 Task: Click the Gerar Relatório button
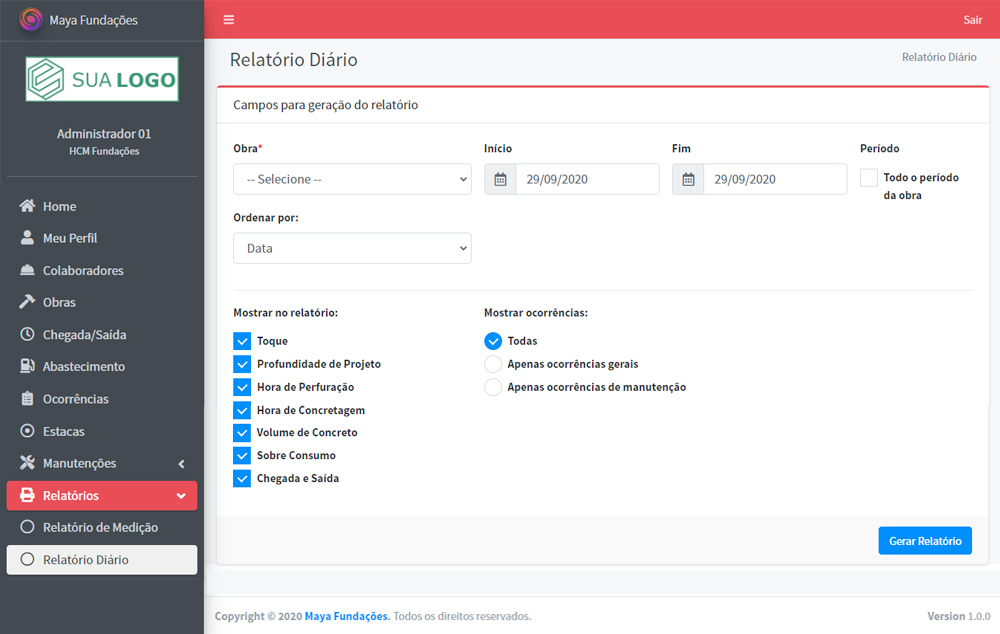(925, 541)
